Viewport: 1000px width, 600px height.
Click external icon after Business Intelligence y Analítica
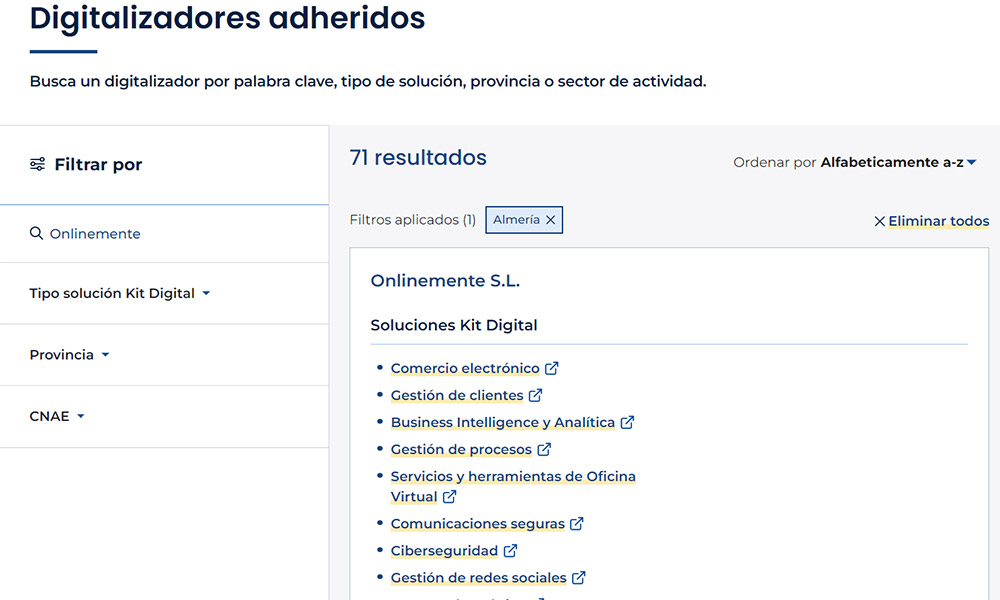(x=628, y=422)
